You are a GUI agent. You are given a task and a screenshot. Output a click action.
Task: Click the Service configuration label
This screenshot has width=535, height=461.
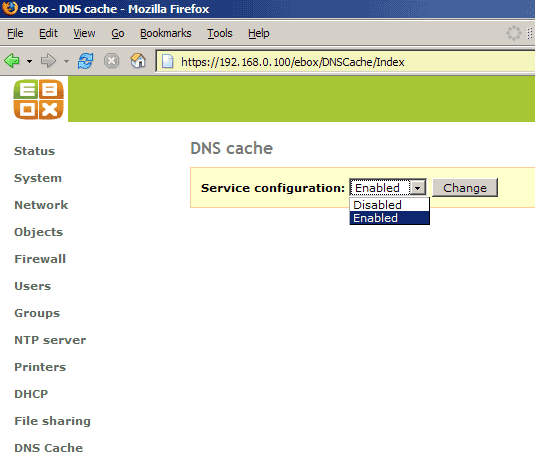point(273,188)
